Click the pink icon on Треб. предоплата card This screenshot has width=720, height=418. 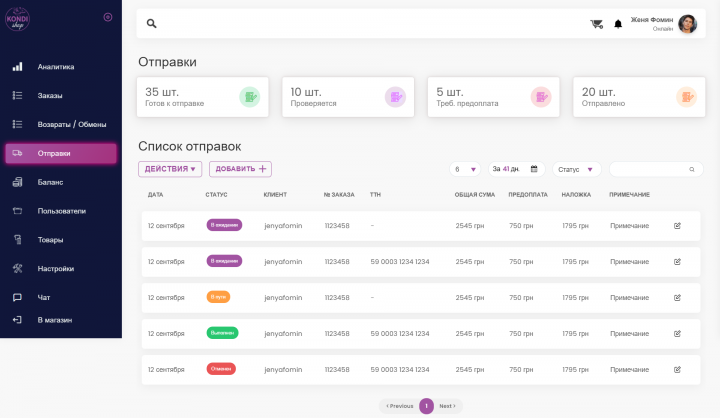pos(541,97)
